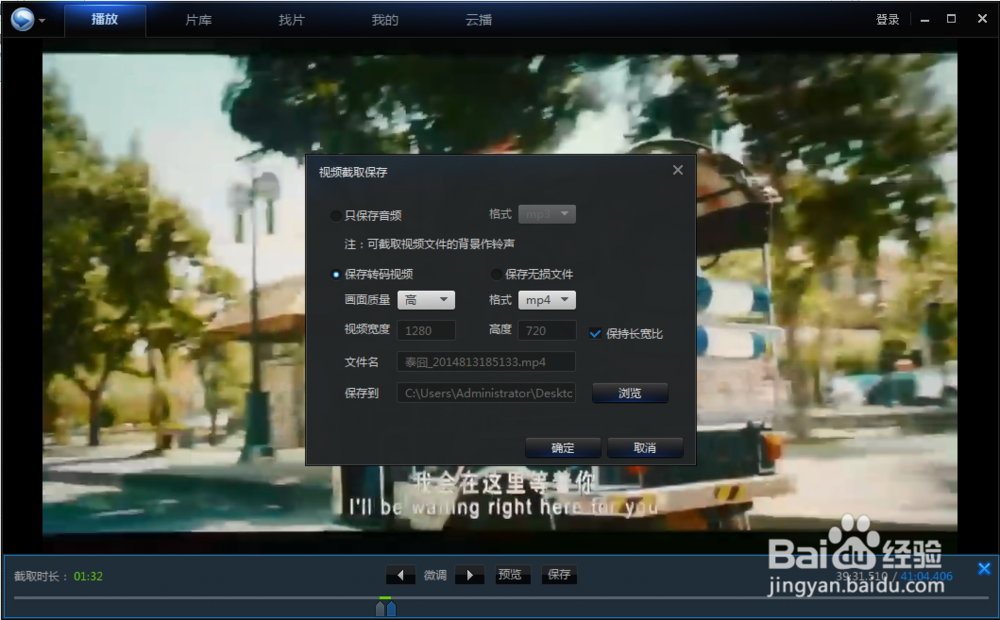This screenshot has width=1000, height=620.
Task: Click the 保存到 path field
Action: [x=486, y=393]
